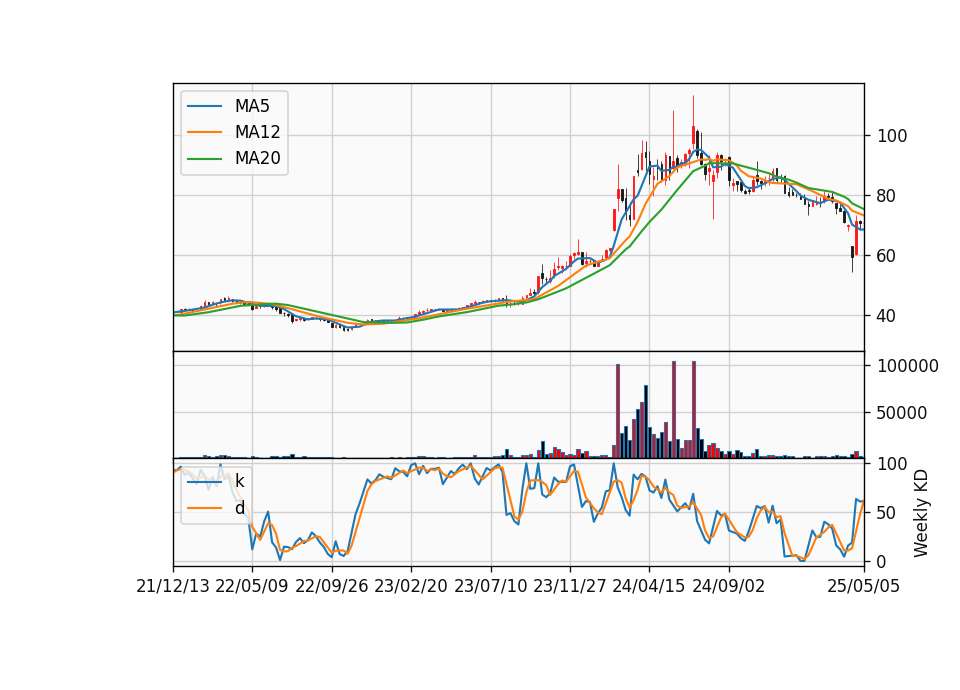Click the Weekly KD axis title
960x690 pixels.
[x=921, y=513]
